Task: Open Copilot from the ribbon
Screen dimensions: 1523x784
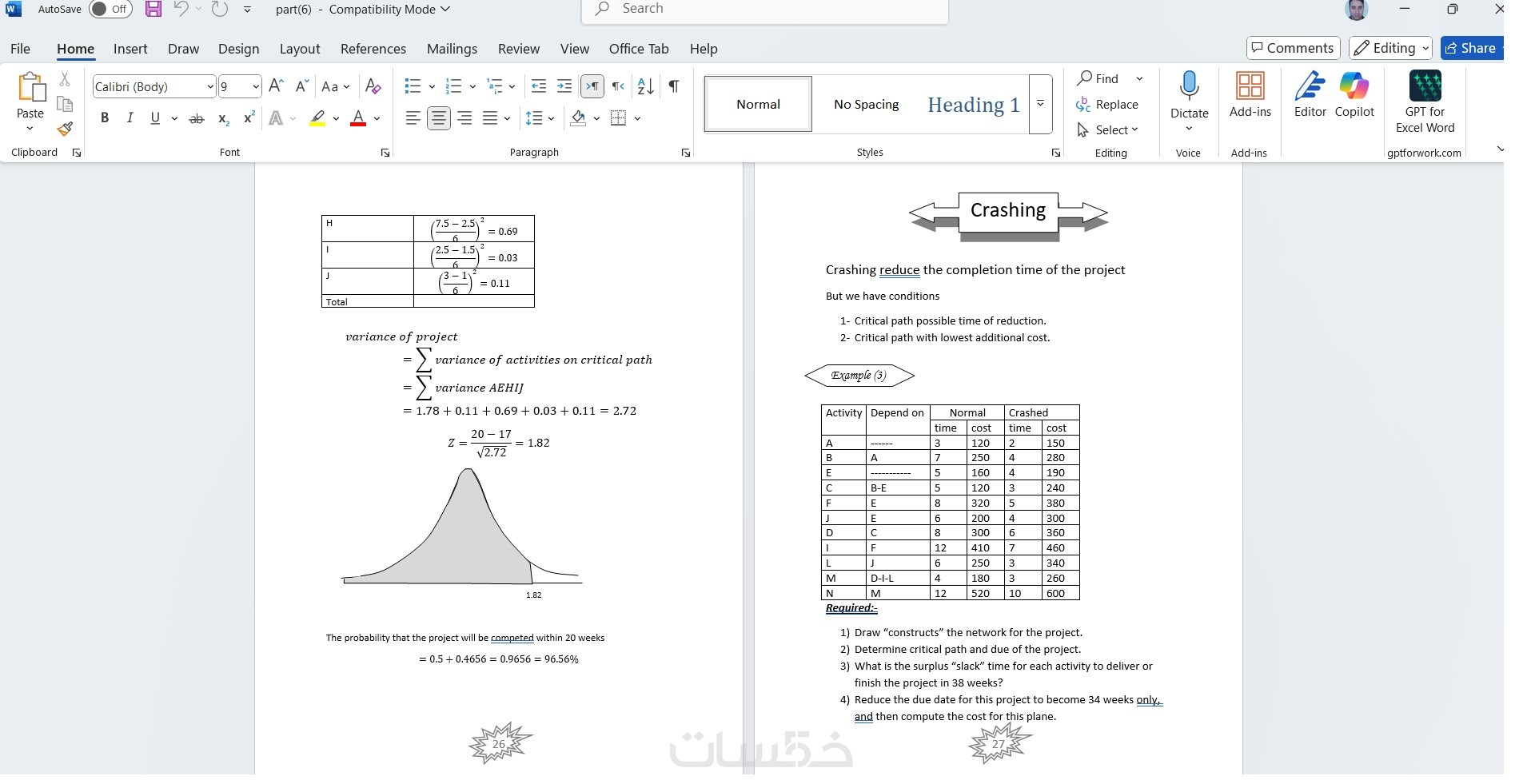Action: click(x=1354, y=95)
